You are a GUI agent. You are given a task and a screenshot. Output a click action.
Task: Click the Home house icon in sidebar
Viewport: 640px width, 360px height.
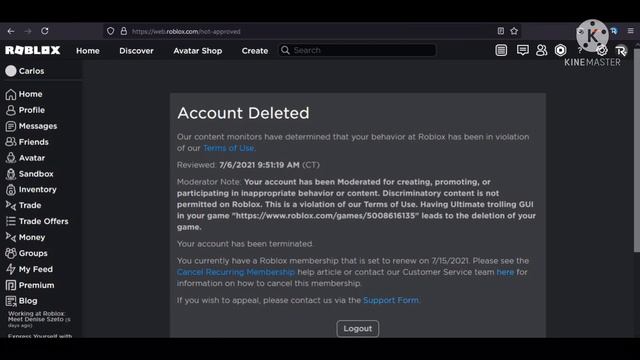click(x=11, y=94)
